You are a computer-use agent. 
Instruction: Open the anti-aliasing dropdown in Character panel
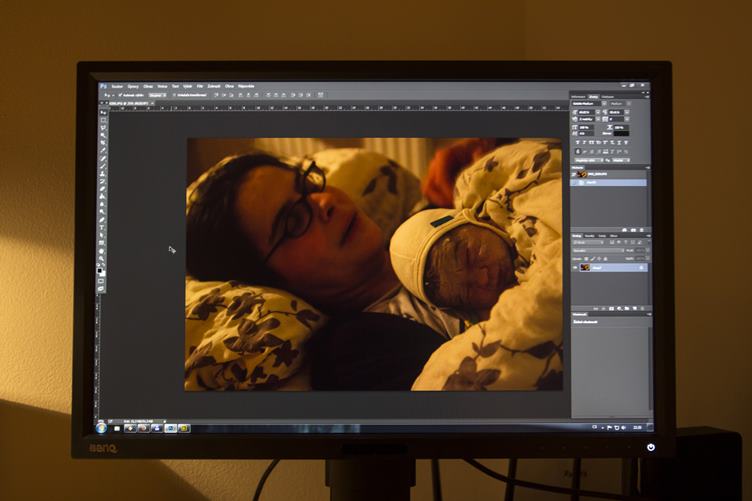[621, 160]
